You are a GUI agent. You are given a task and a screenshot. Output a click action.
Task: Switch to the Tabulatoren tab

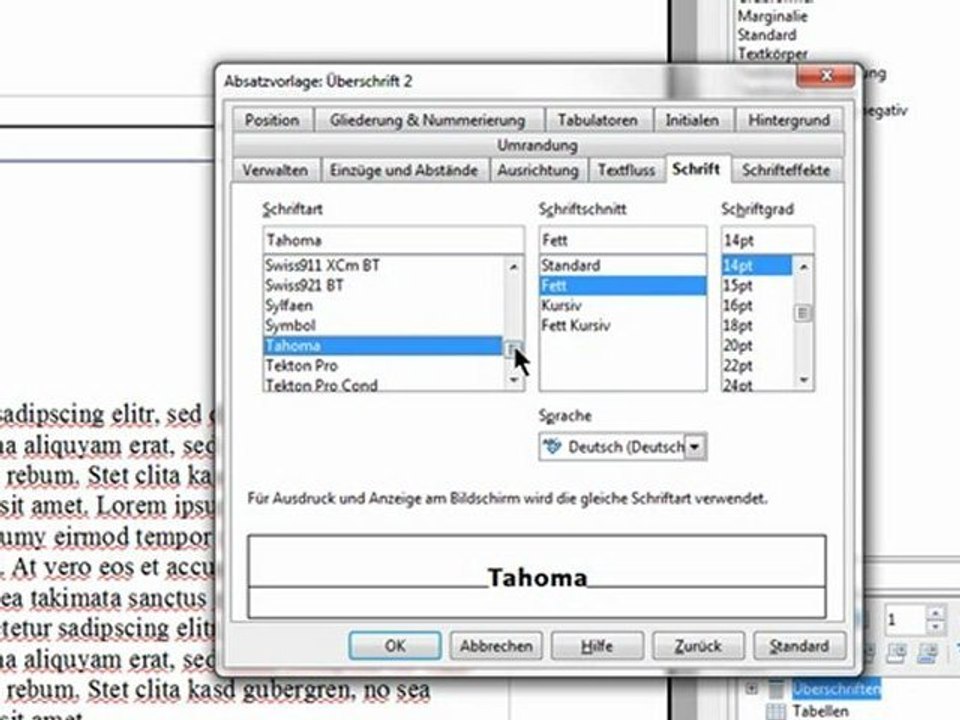(598, 119)
